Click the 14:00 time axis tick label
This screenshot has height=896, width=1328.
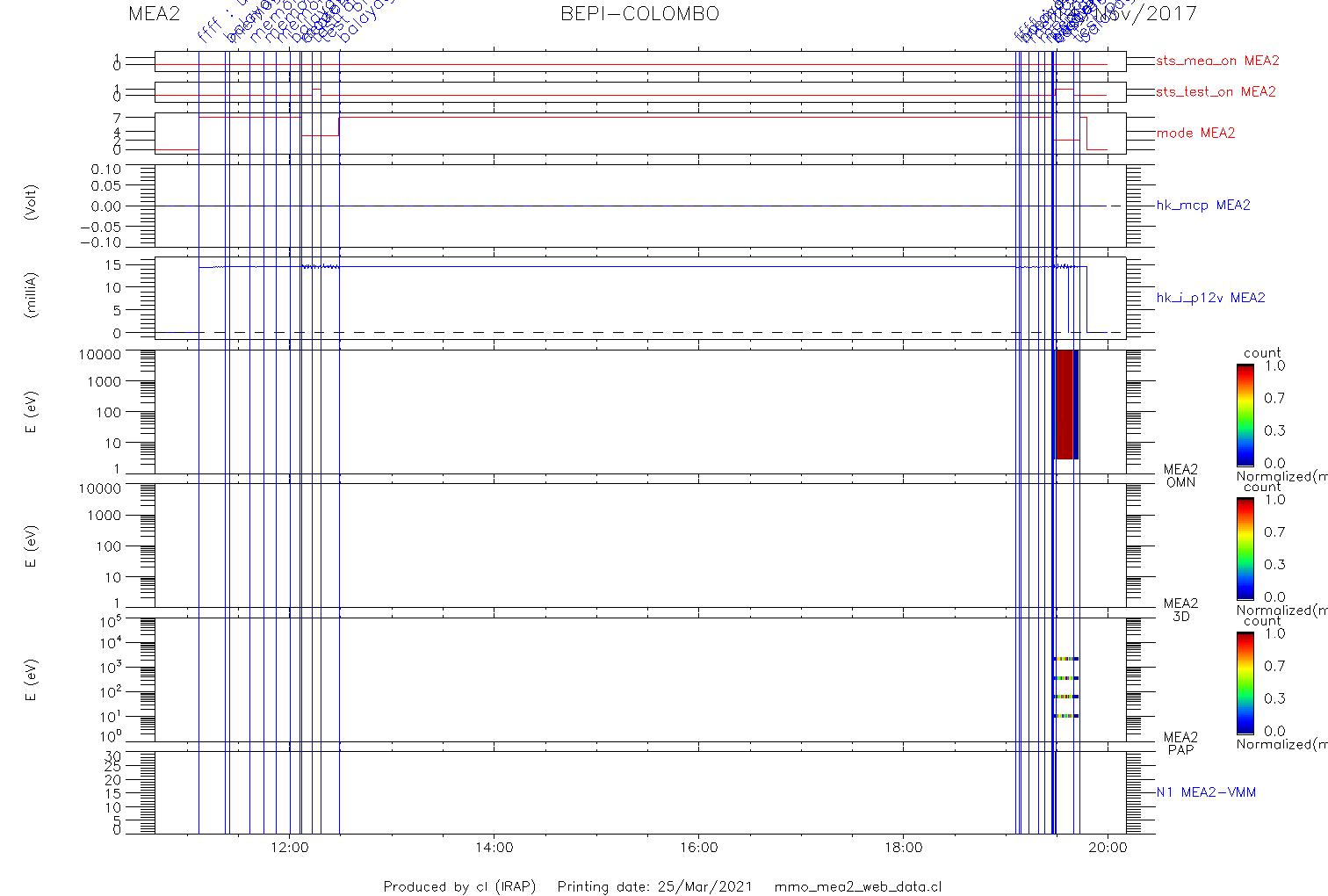tap(494, 848)
